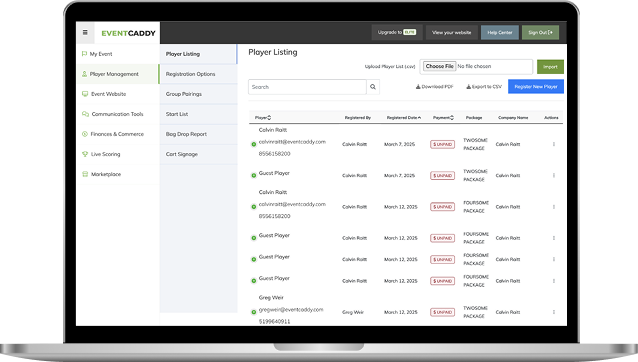Sort by Registered Date column
Image resolution: width=638 pixels, height=362 pixels.
pos(404,118)
